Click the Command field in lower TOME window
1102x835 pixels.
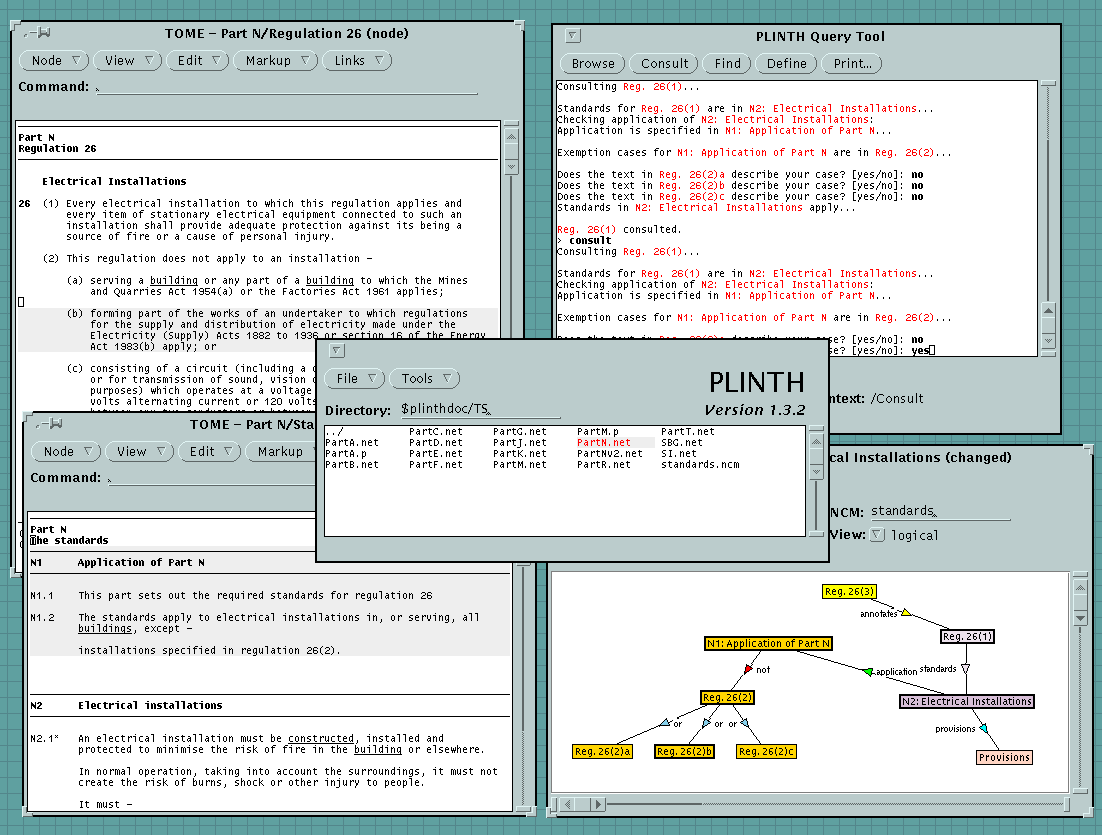(211, 478)
